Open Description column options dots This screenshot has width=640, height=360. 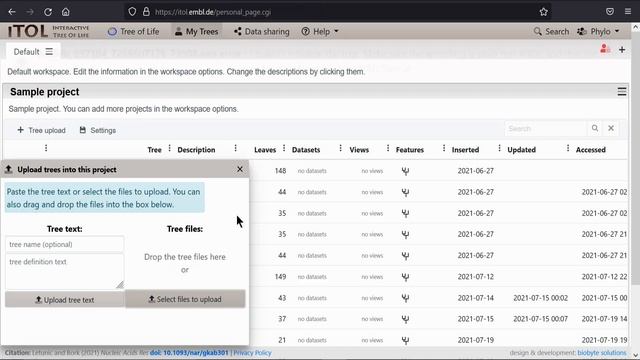(x=236, y=148)
